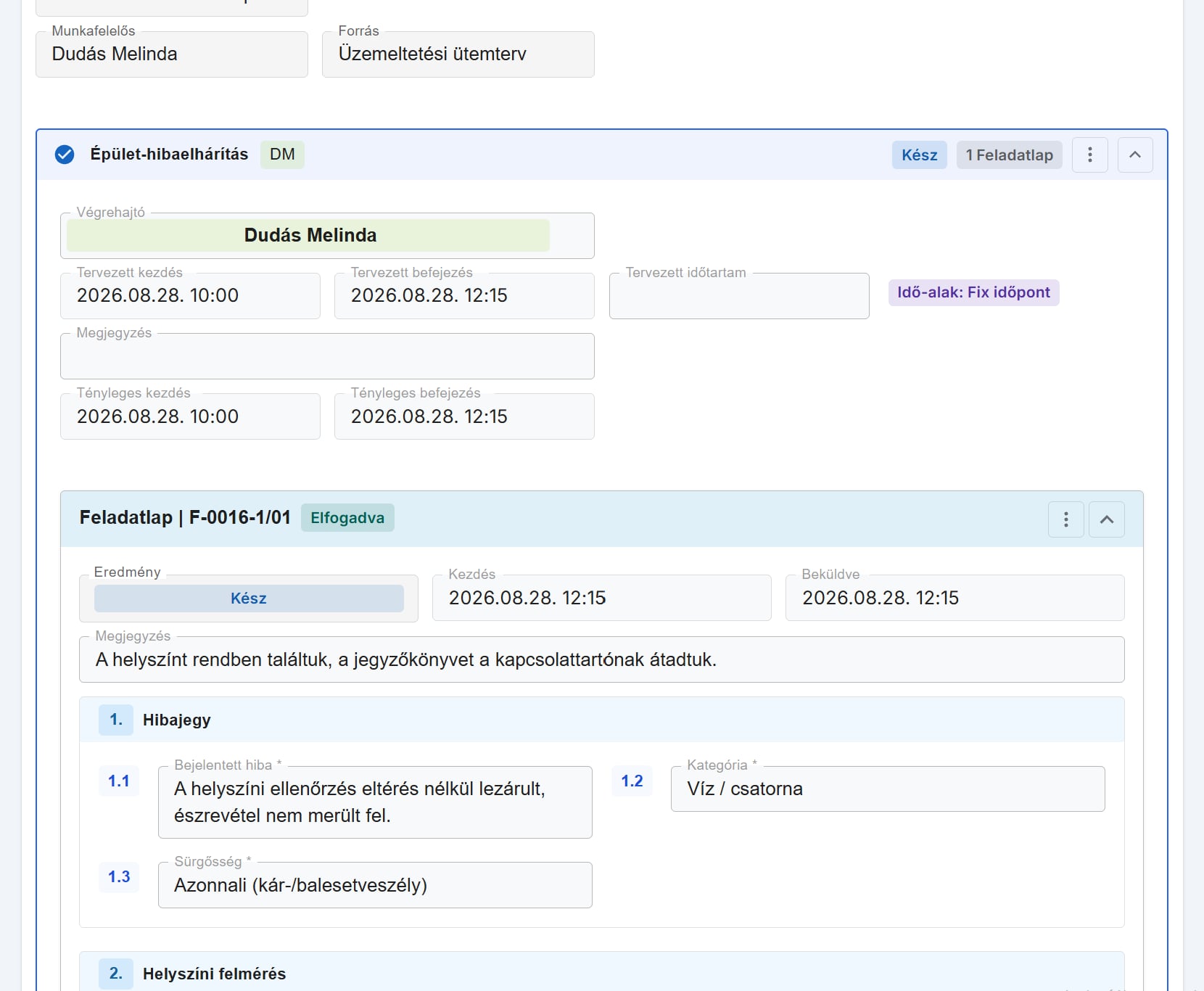Screen dimensions: 1204x991
Task: Click Tervezett kezdés date field
Action: (x=190, y=296)
